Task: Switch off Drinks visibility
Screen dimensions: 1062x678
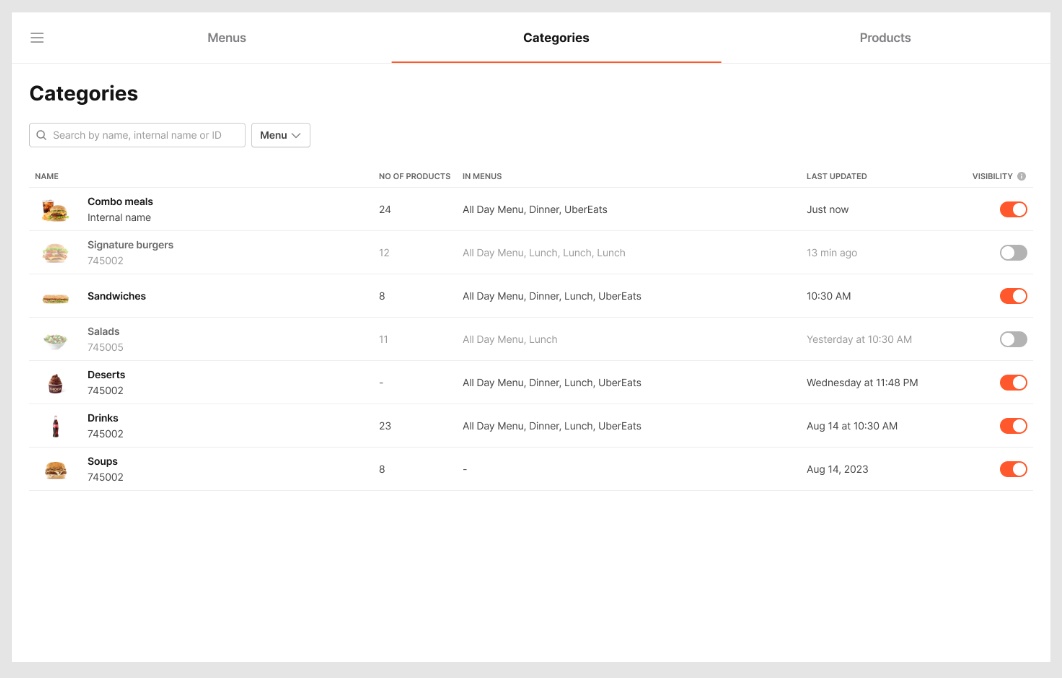Action: pyautogui.click(x=1013, y=426)
